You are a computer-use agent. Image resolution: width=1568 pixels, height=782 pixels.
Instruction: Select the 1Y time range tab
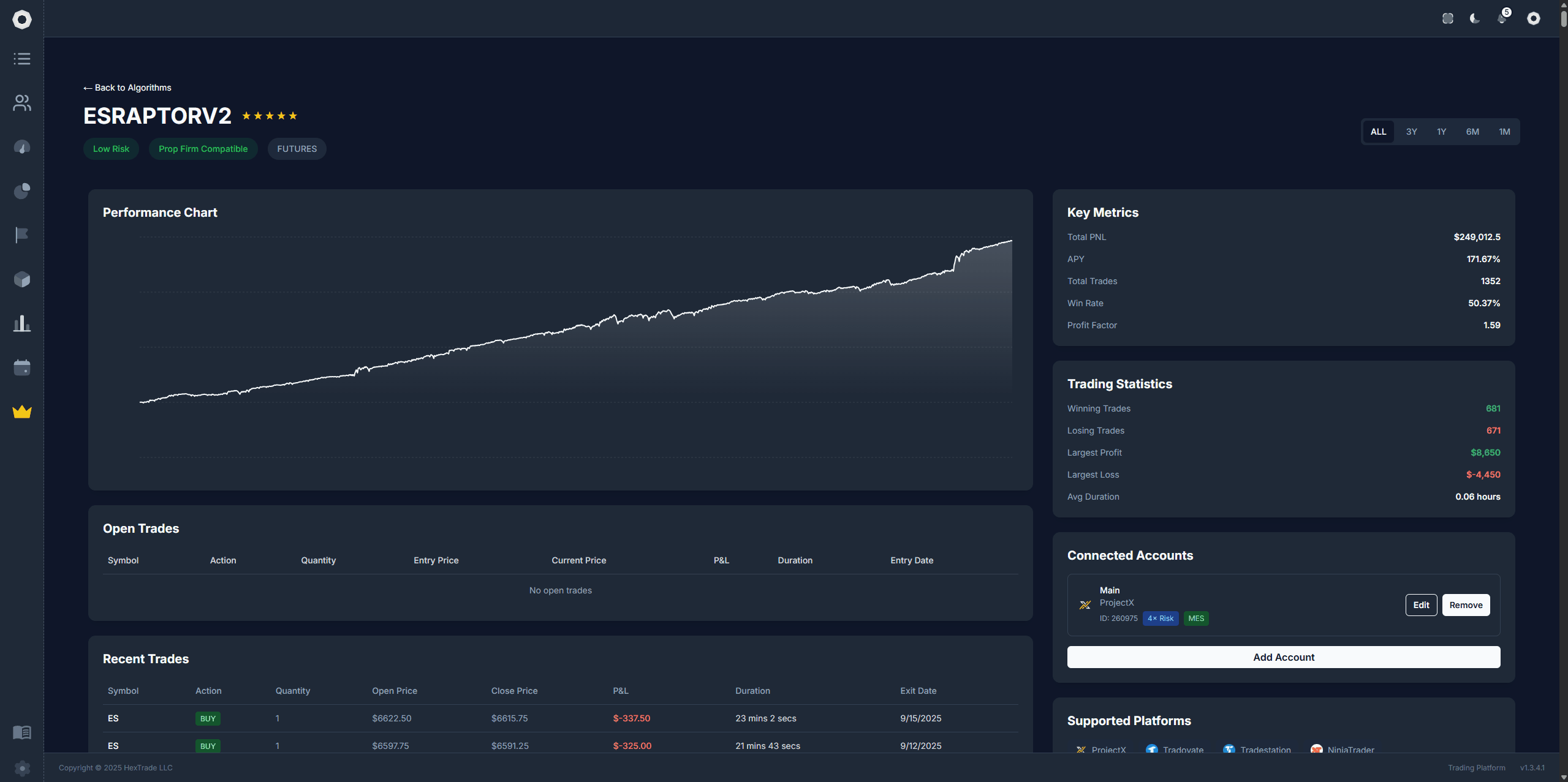tap(1441, 132)
